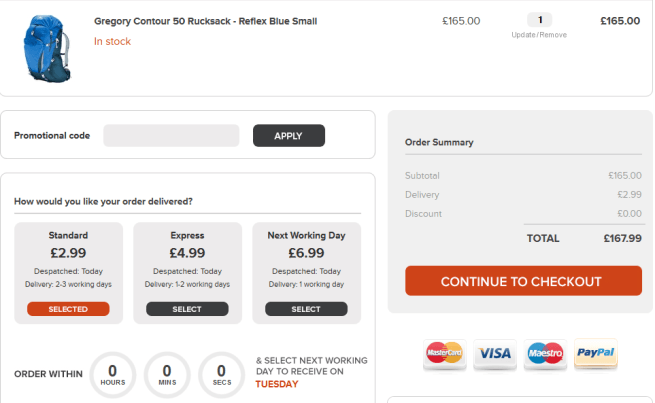
Task: Click the HOURS countdown circle
Action: point(113,375)
